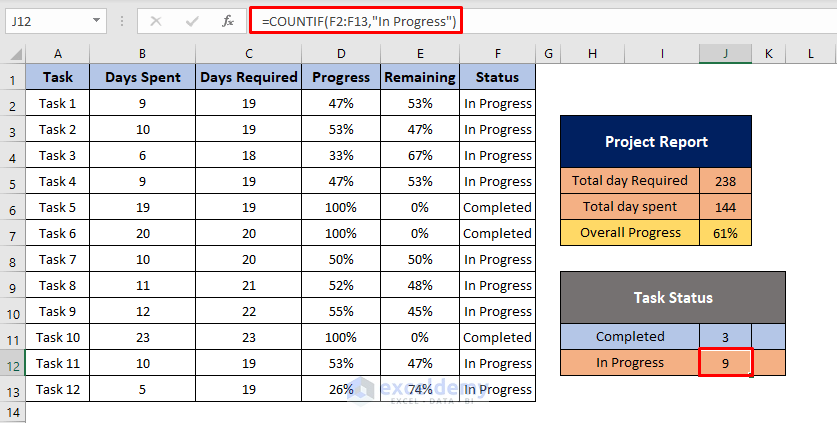
Task: Select Task 7 Status cell In Progress
Action: tap(498, 260)
